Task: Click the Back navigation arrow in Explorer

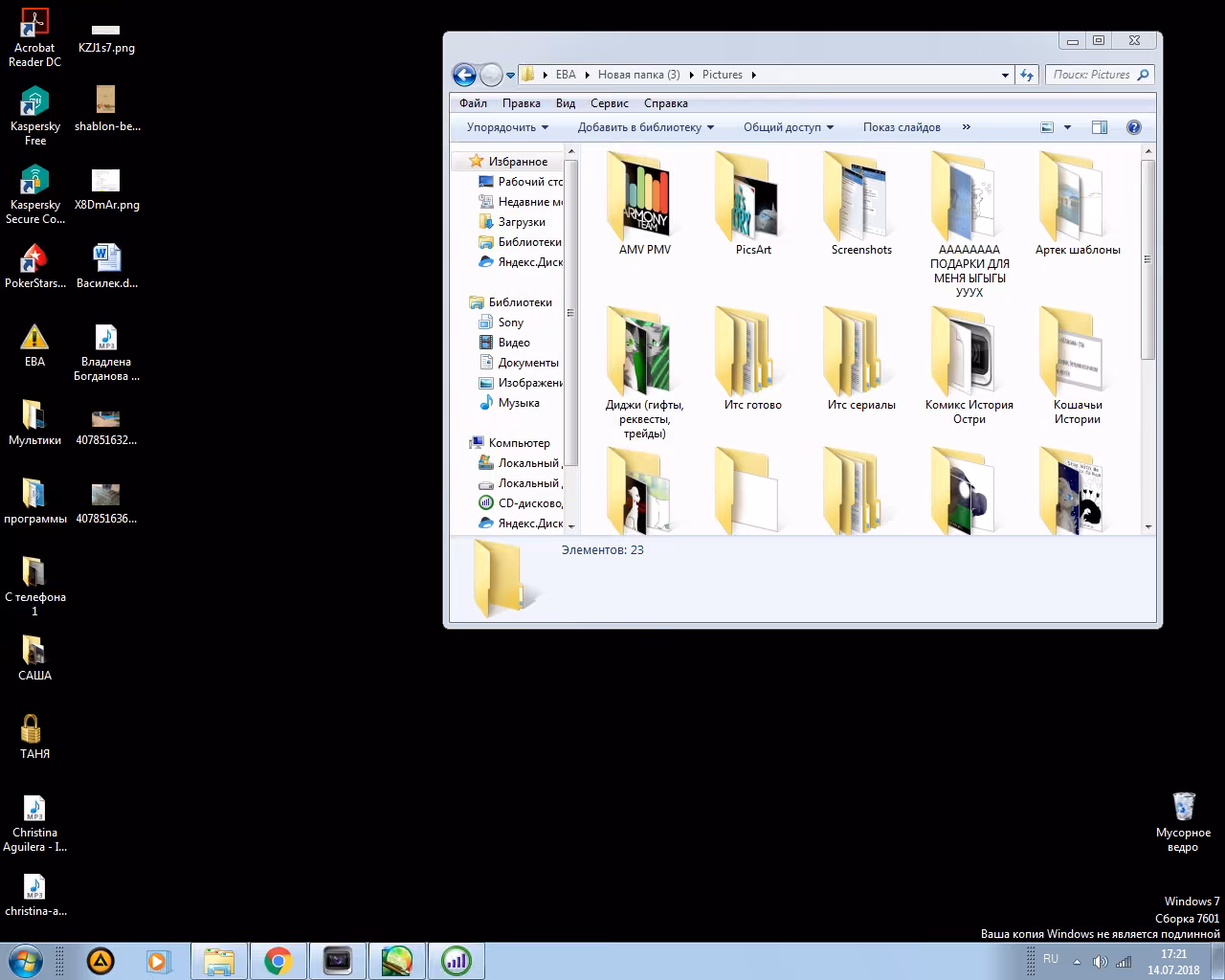Action: [x=464, y=75]
